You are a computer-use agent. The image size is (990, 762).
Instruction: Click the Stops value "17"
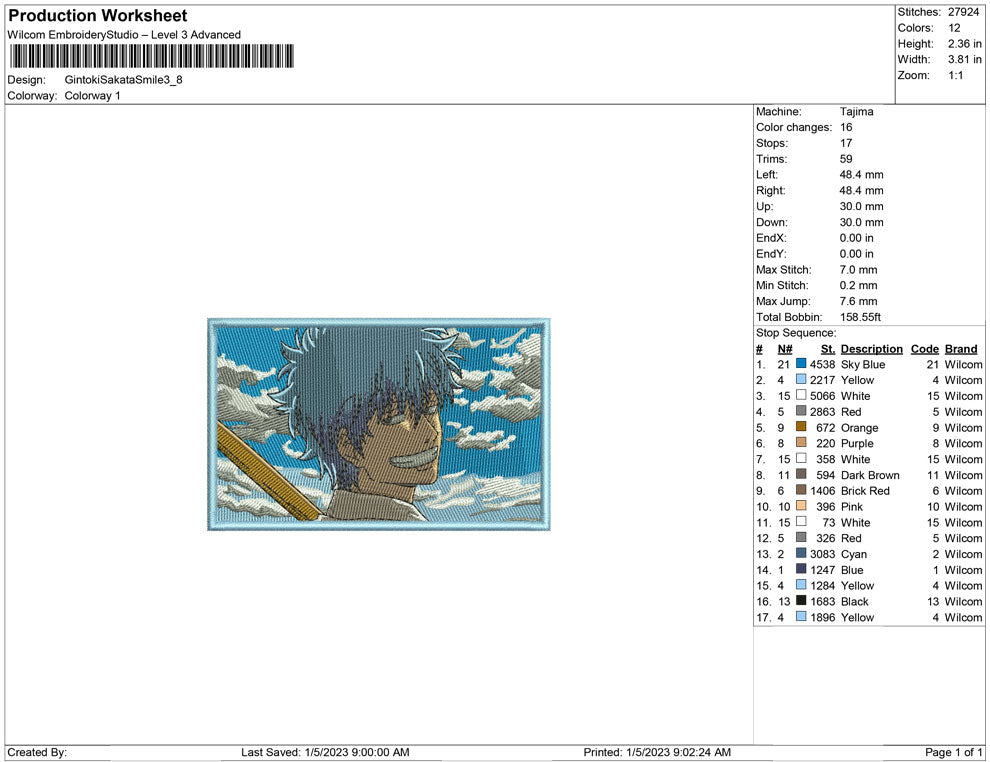coord(846,143)
